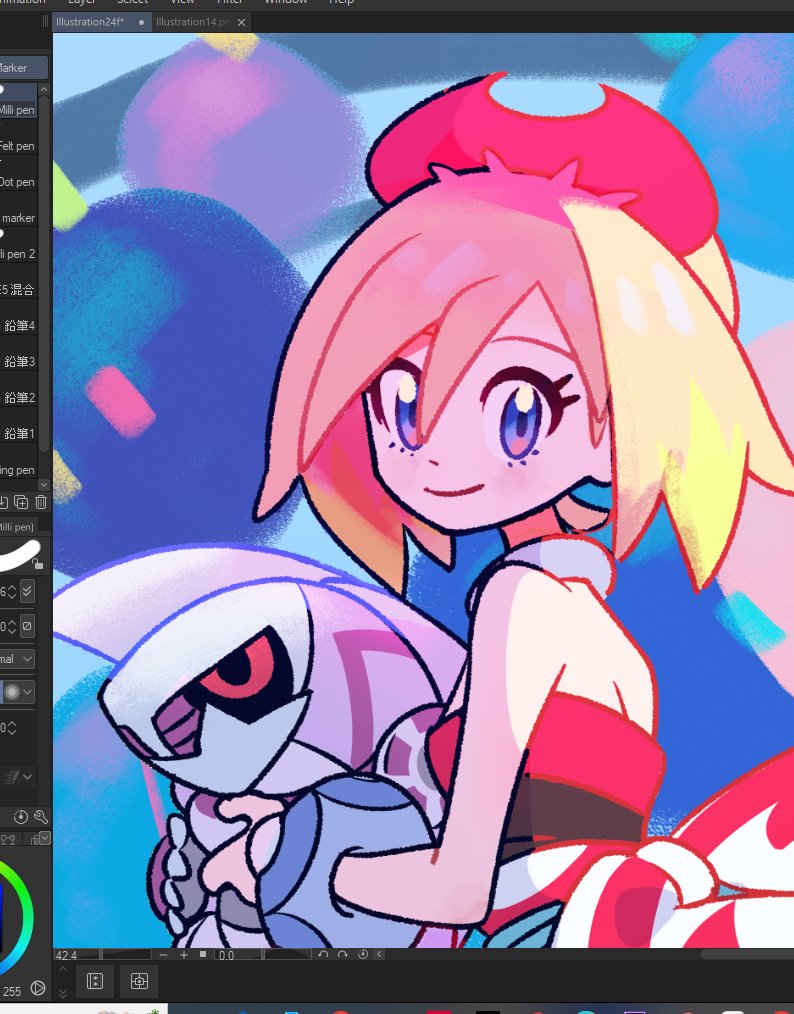The image size is (794, 1014).
Task: Open the small dropdown below the wrench
Action: click(x=45, y=839)
